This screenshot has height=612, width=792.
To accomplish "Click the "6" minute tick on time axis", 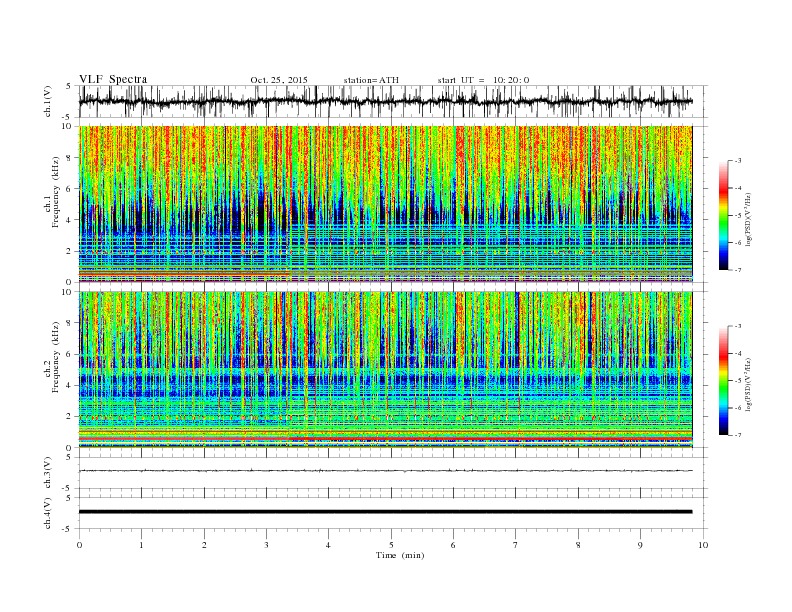I will [454, 545].
